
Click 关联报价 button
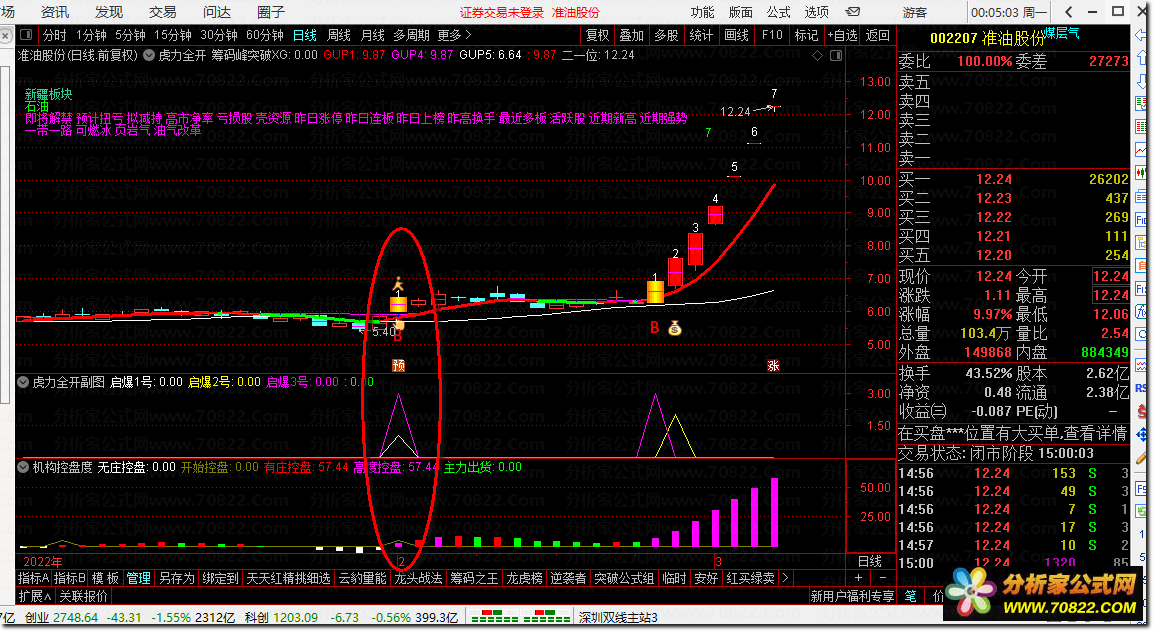pyautogui.click(x=83, y=596)
